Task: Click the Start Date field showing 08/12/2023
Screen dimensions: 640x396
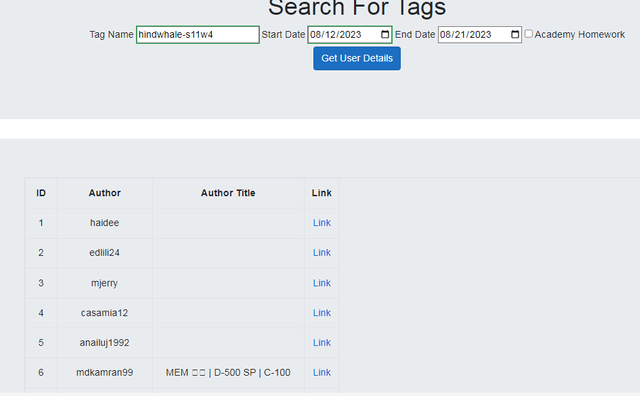Action: [350, 35]
